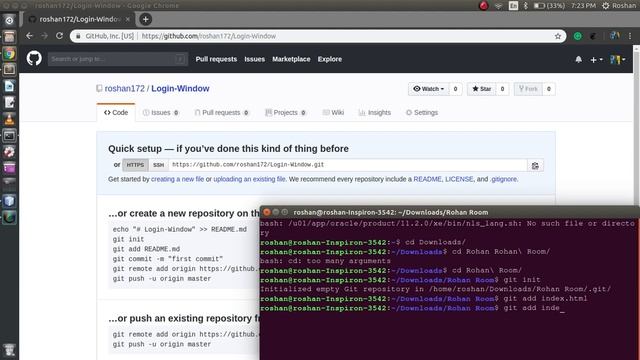Switch clone URL to SSH

[x=158, y=165]
